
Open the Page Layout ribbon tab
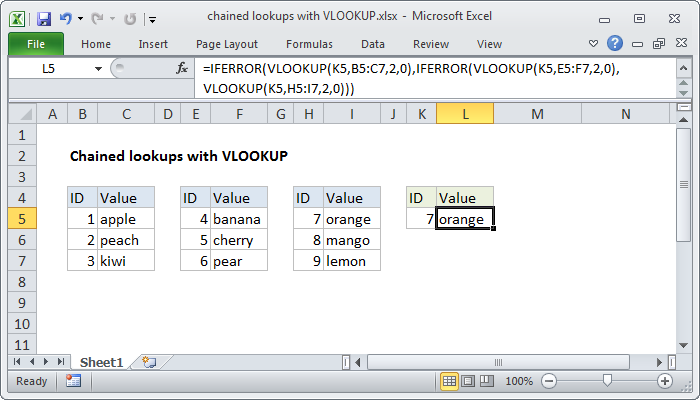click(226, 44)
